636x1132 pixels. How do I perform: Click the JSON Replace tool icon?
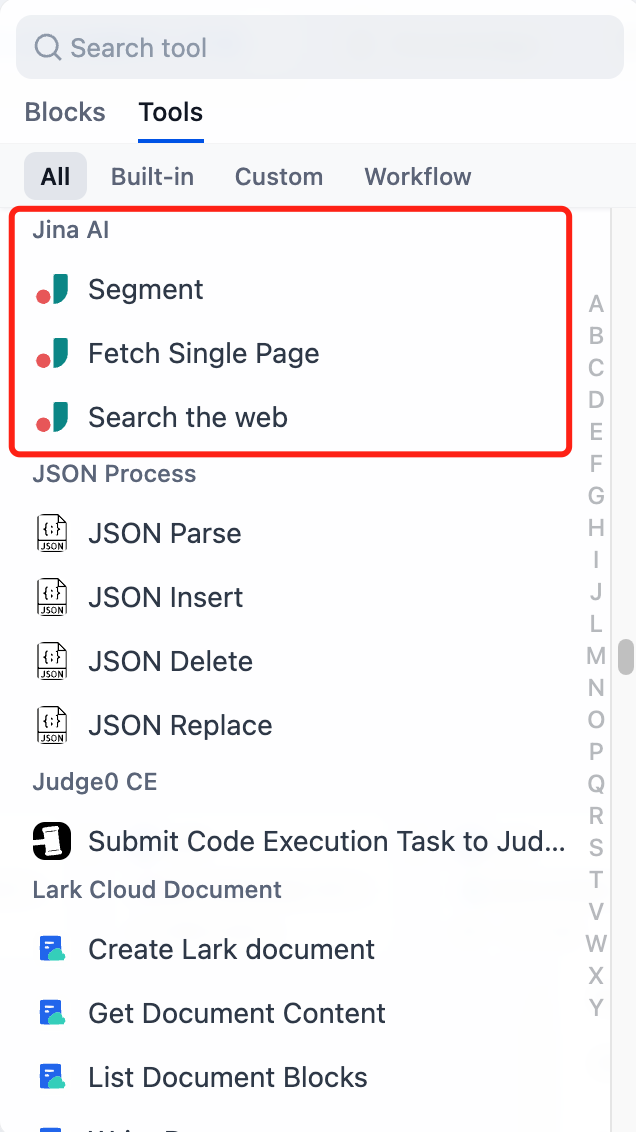[x=52, y=726]
